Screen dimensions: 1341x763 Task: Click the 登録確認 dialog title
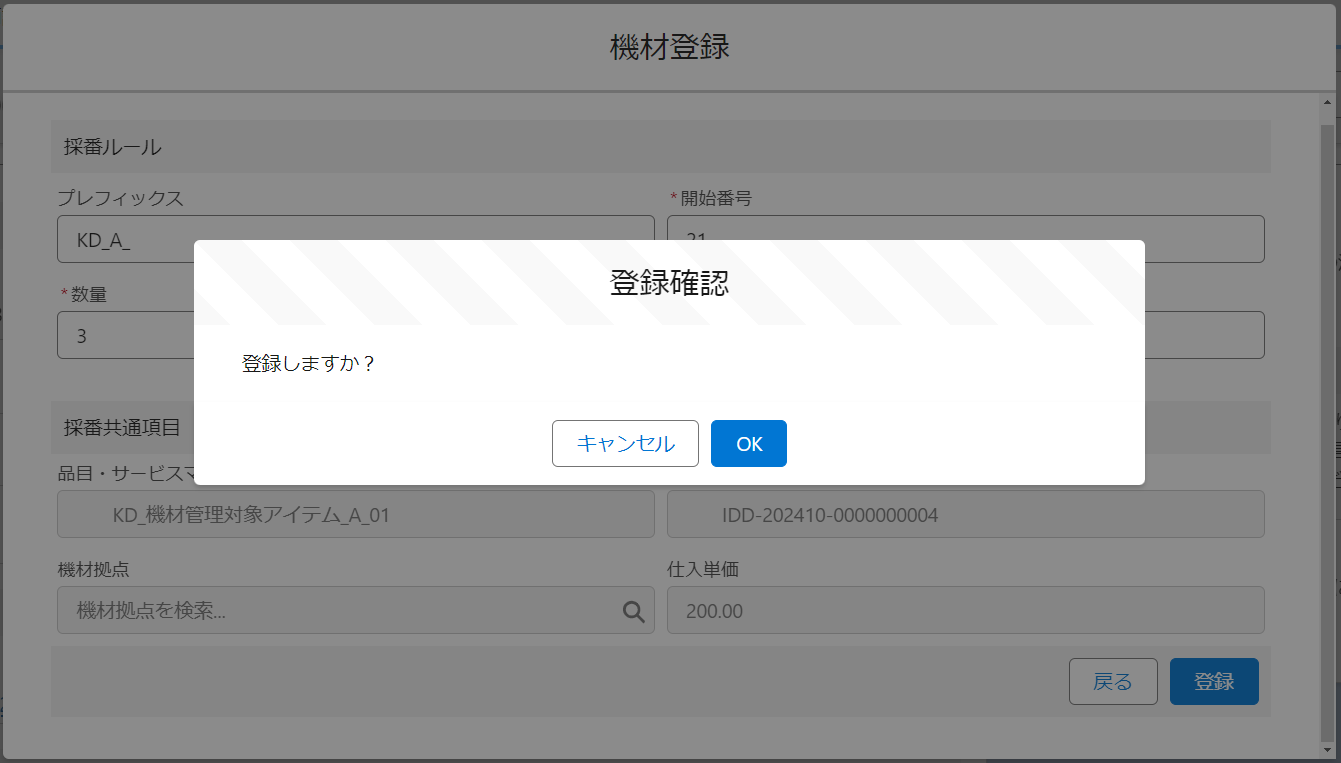(669, 283)
